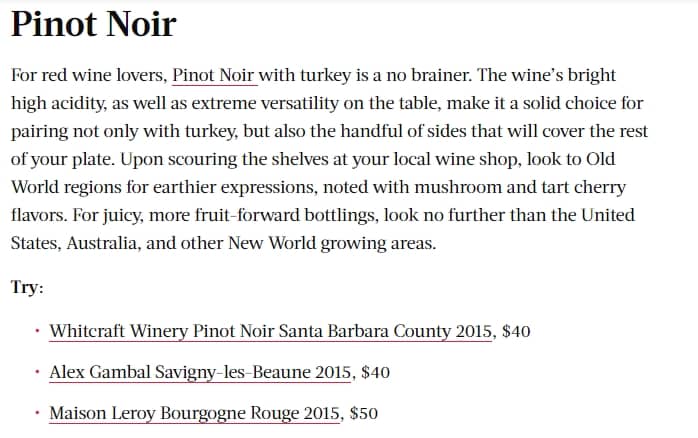Click the bullet before Alex Gambal
698x438 pixels.
[x=37, y=372]
